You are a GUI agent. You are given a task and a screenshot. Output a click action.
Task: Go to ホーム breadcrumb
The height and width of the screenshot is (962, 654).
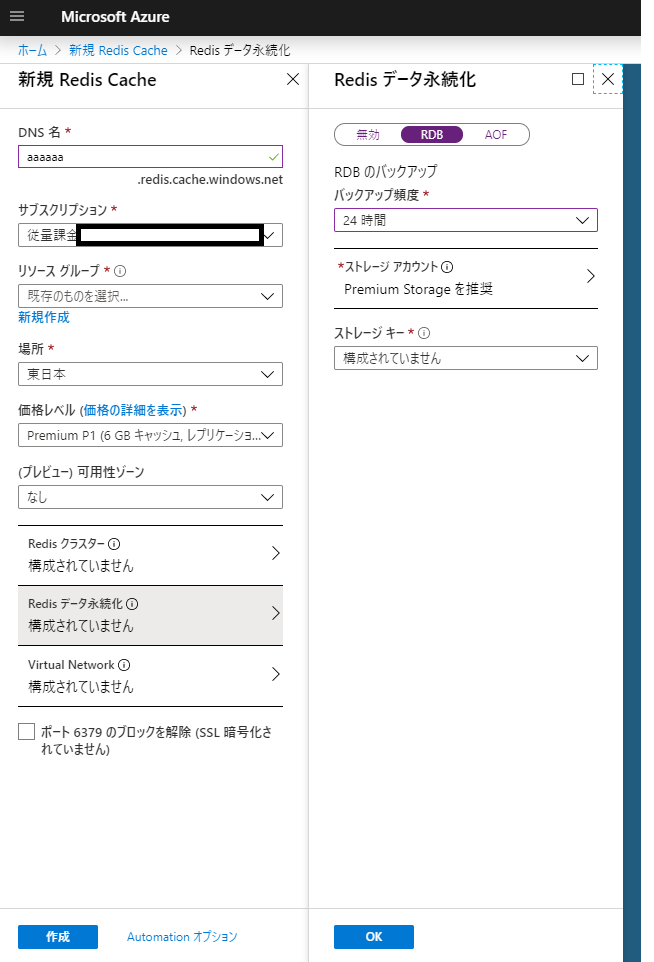pyautogui.click(x=32, y=50)
